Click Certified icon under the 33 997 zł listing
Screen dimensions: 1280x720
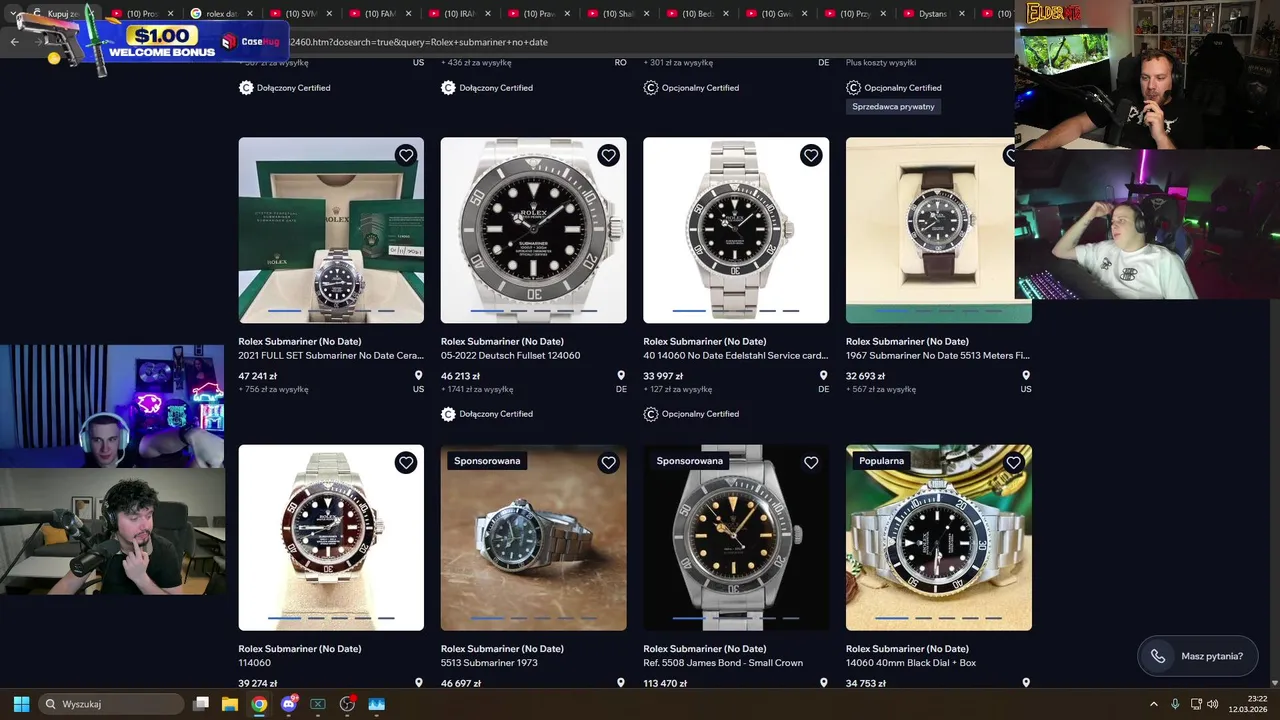[650, 414]
